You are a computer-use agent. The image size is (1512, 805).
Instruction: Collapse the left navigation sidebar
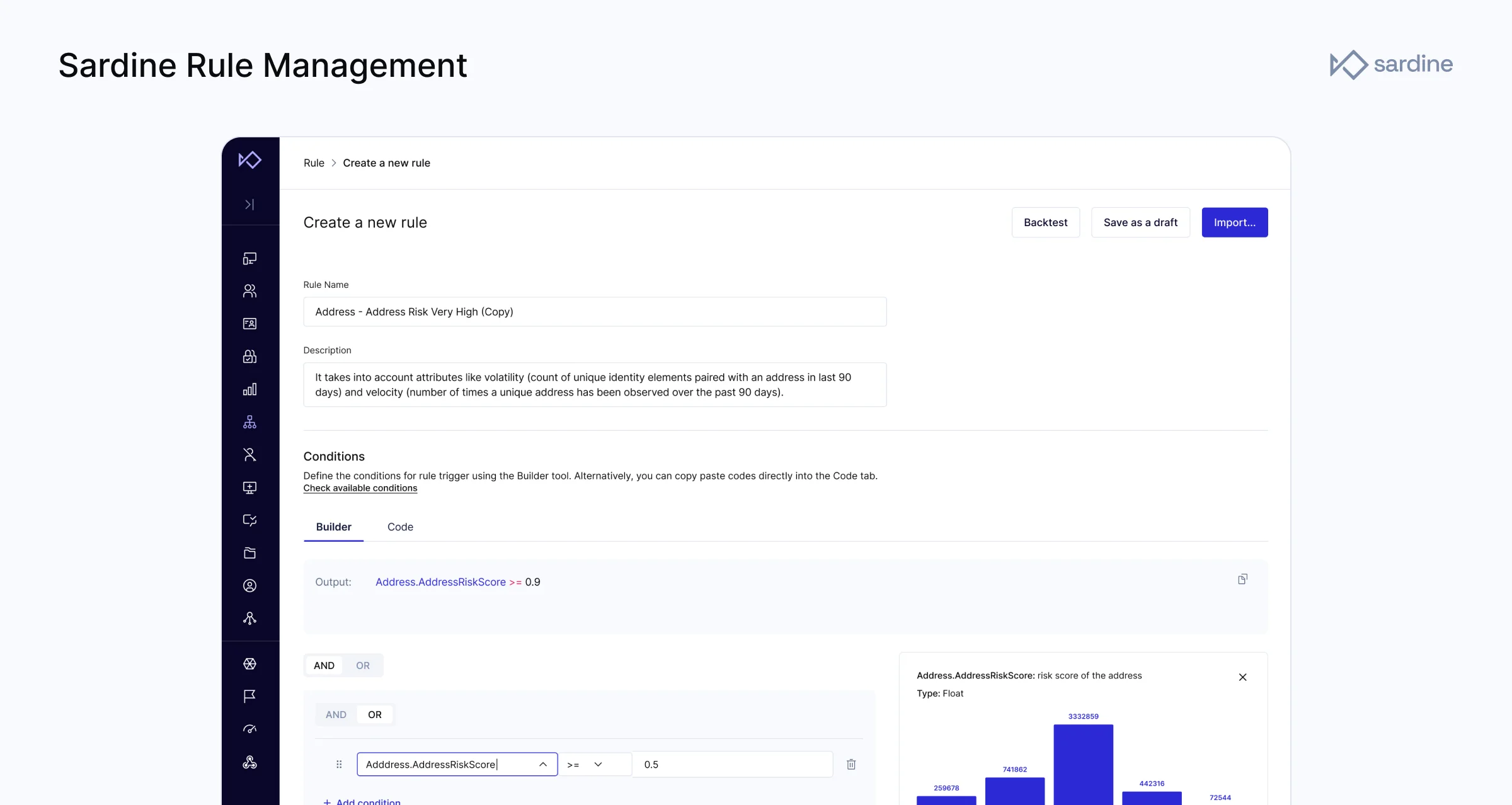click(x=249, y=204)
